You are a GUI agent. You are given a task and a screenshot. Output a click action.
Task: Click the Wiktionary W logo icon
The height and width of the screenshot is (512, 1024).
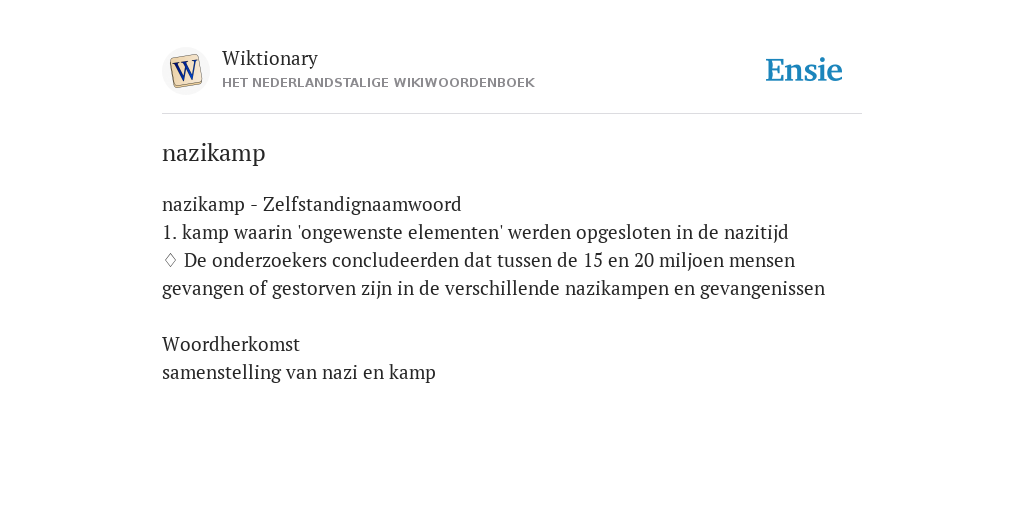click(185, 71)
